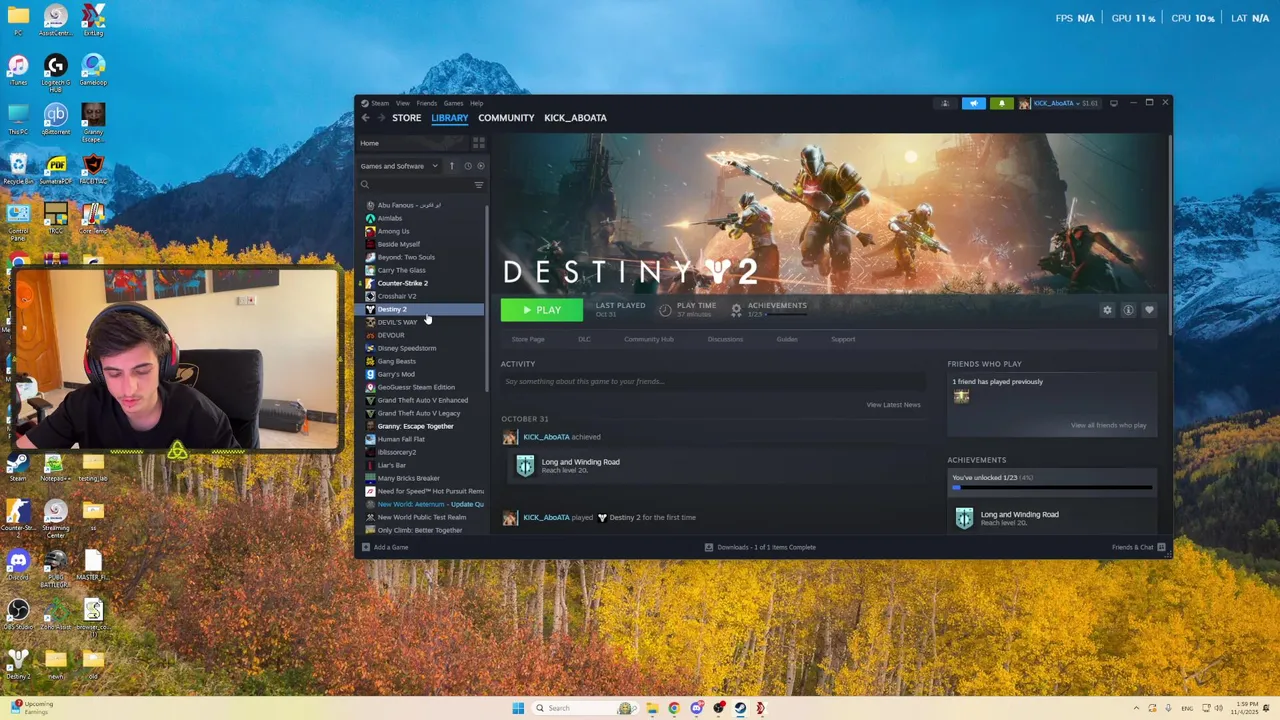The height and width of the screenshot is (720, 1280).
Task: Open Steam icon on the taskbar
Action: [x=740, y=708]
